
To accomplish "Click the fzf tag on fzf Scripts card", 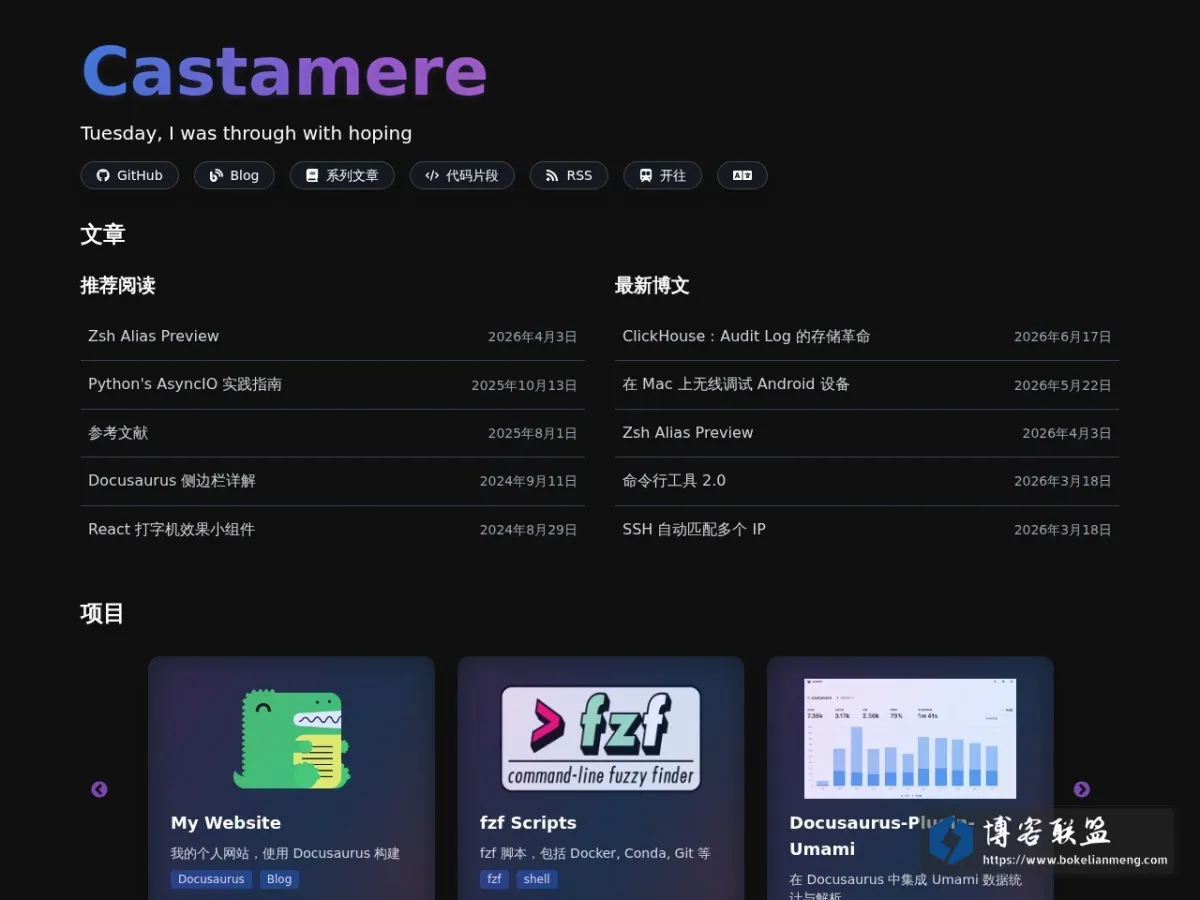I will coord(494,879).
